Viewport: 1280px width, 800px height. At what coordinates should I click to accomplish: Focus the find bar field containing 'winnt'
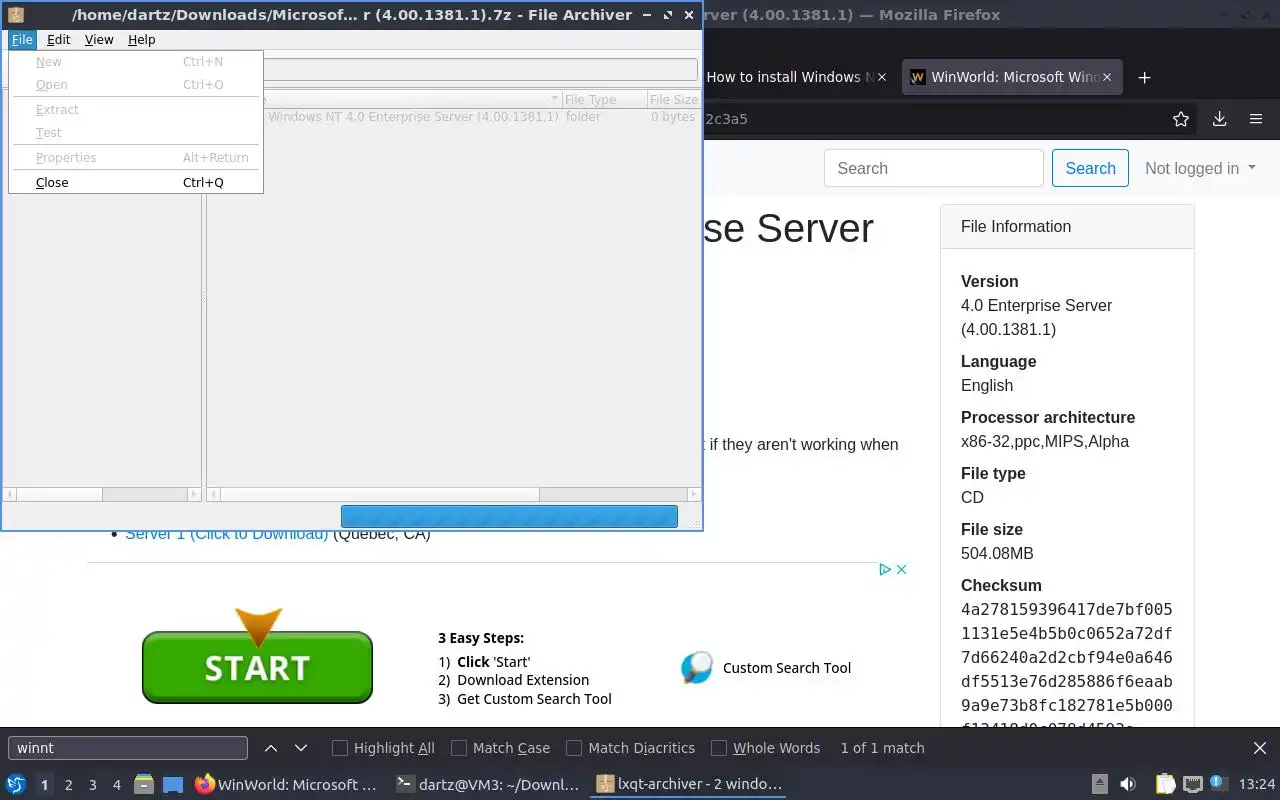[x=128, y=748]
